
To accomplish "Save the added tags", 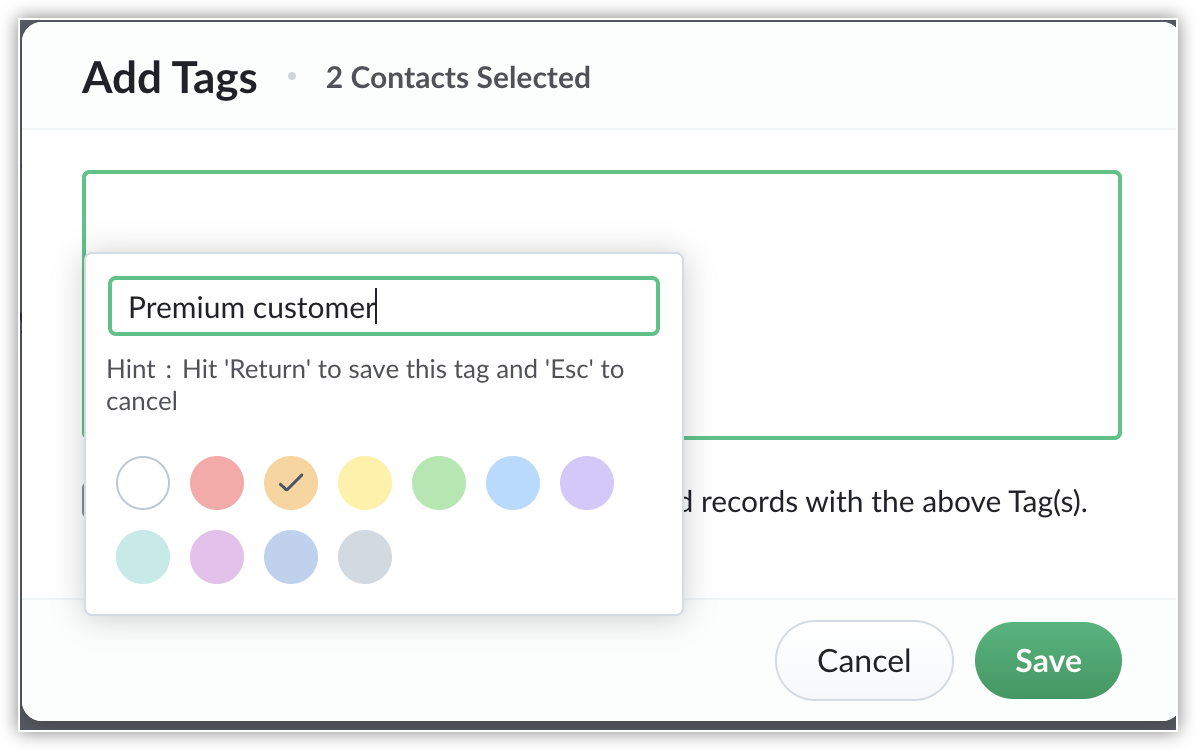I will (x=1047, y=661).
